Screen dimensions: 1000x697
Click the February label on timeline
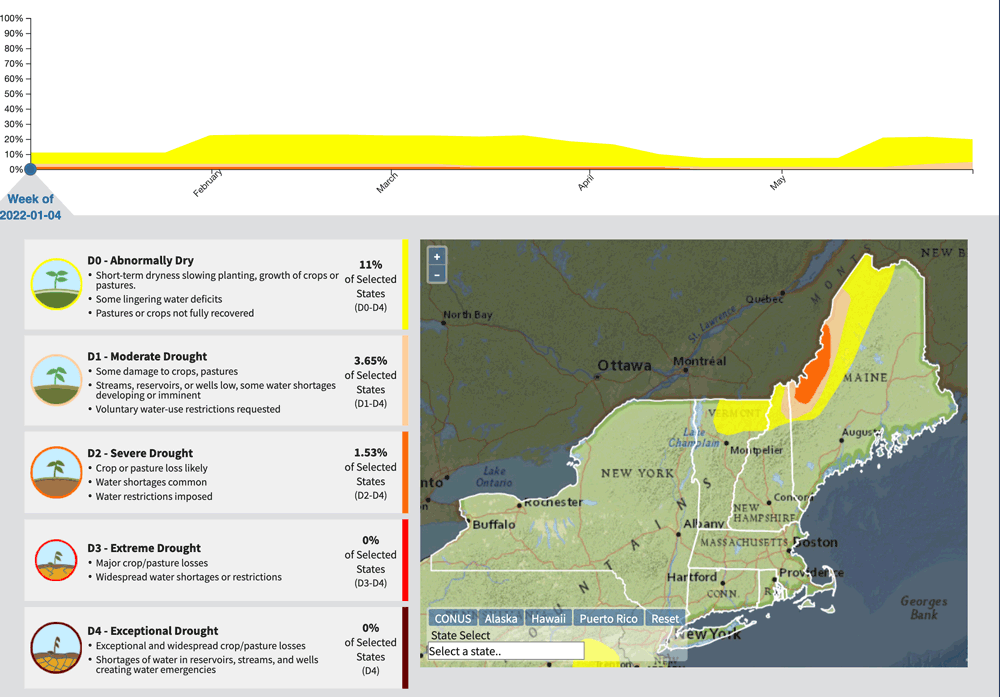point(208,183)
